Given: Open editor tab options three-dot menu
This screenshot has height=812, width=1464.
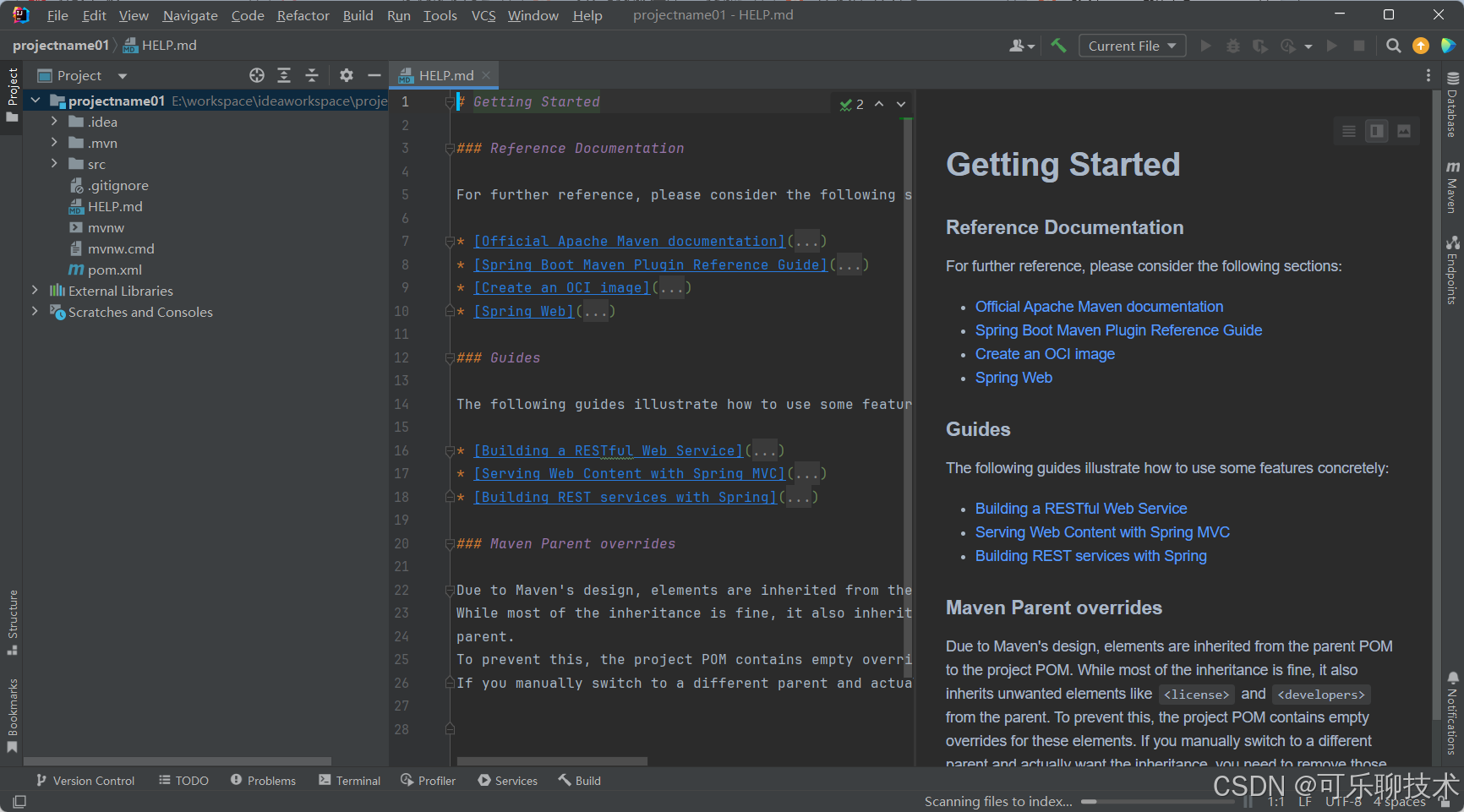Looking at the screenshot, I should click(1428, 75).
